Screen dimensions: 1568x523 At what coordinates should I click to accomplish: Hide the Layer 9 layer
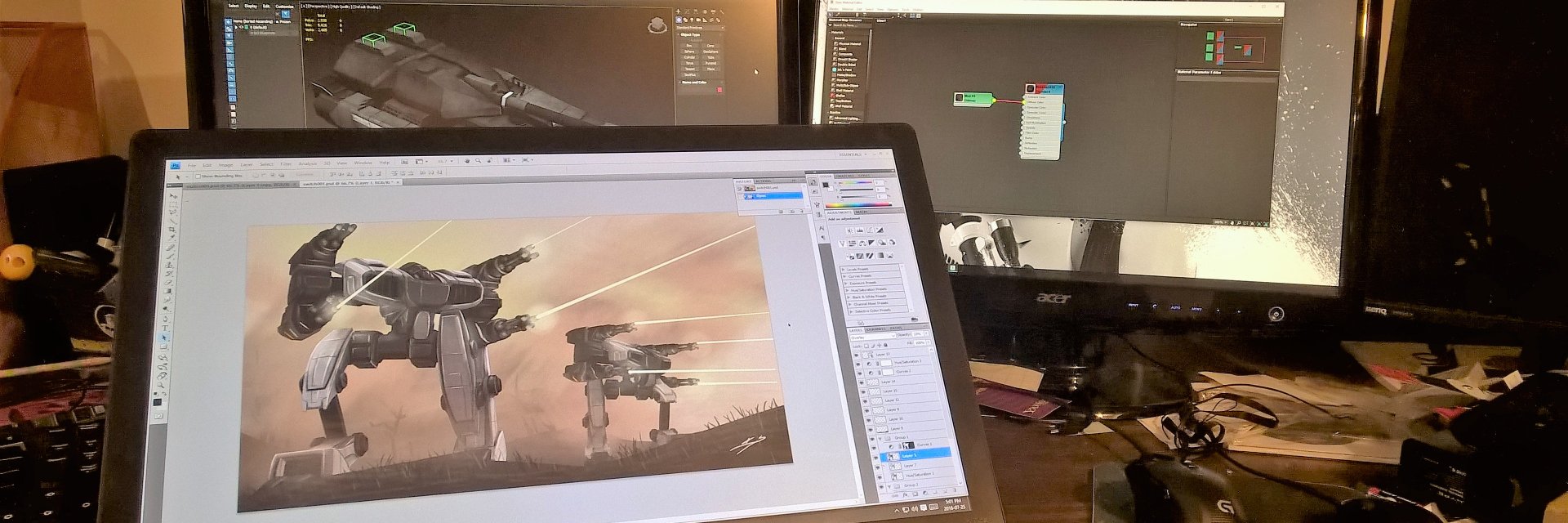(x=871, y=430)
